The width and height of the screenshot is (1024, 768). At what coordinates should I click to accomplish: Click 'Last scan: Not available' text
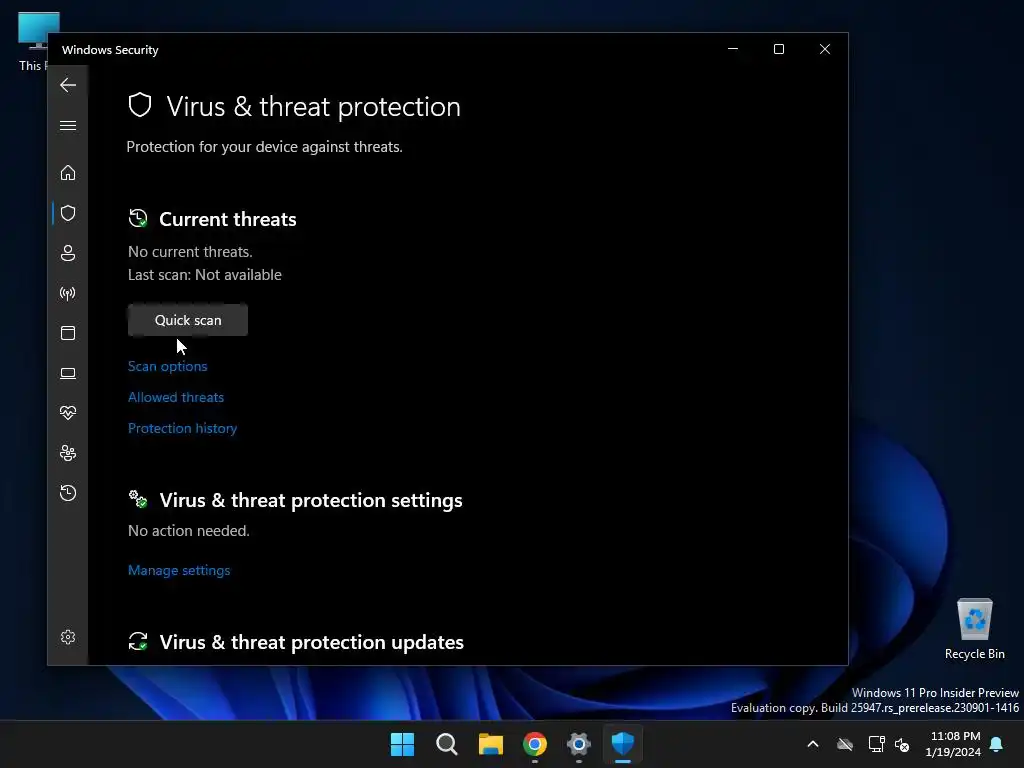205,275
